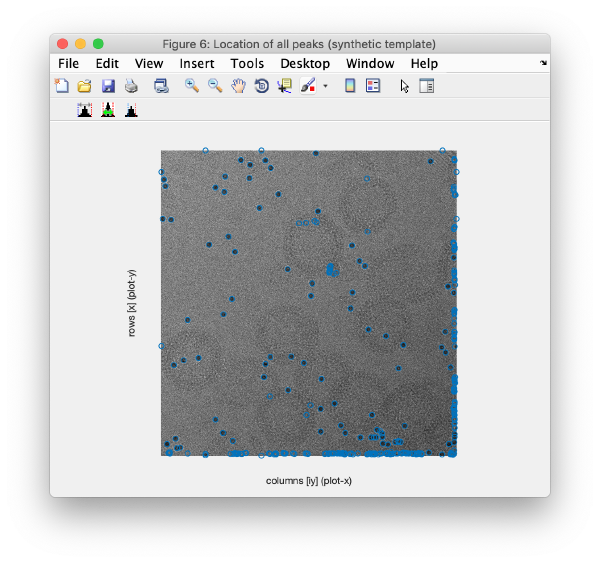Viewport: 600px width, 563px height.
Task: Print the figure using the printer icon
Action: tap(130, 86)
